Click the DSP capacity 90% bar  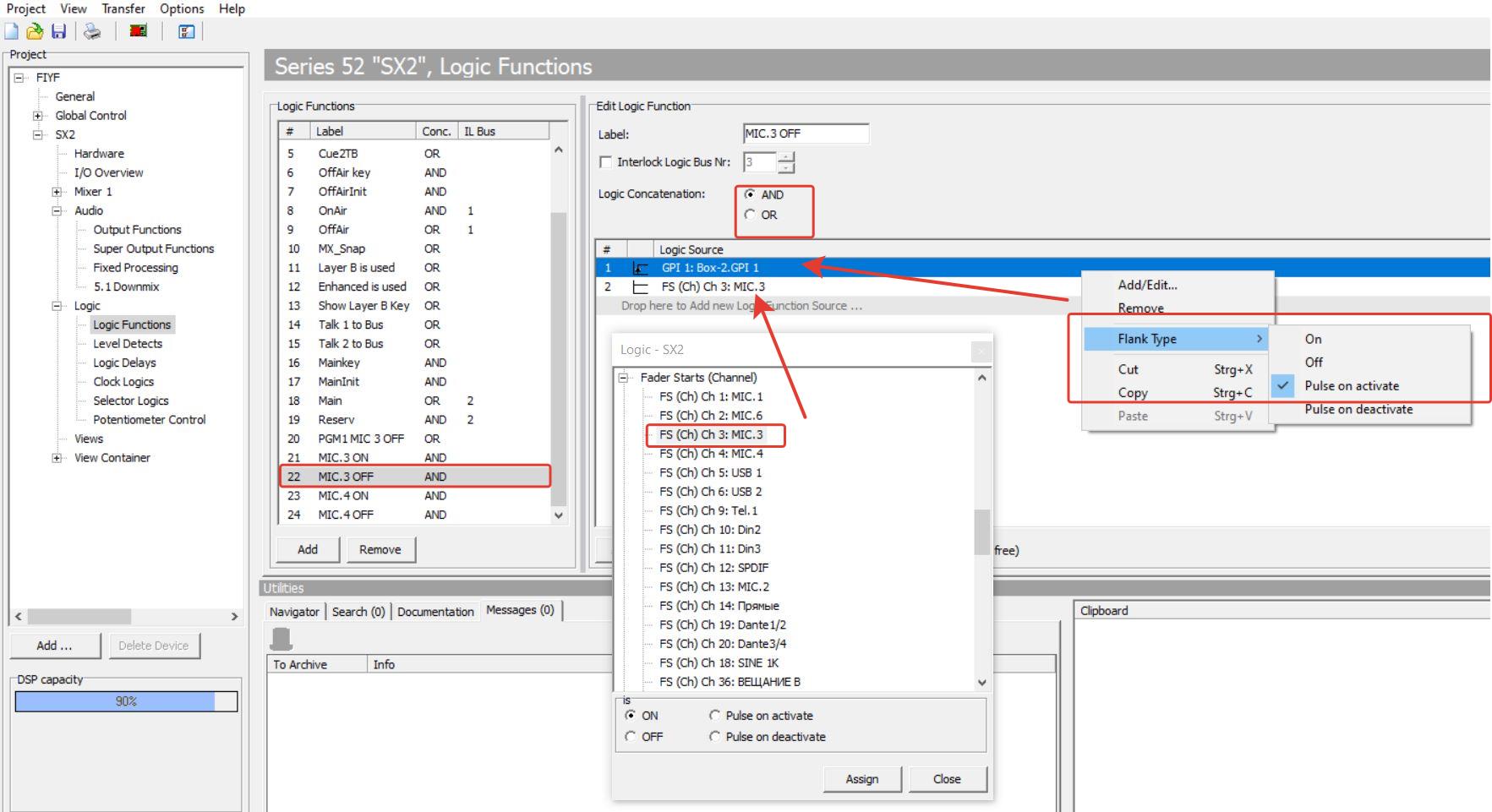(x=126, y=701)
